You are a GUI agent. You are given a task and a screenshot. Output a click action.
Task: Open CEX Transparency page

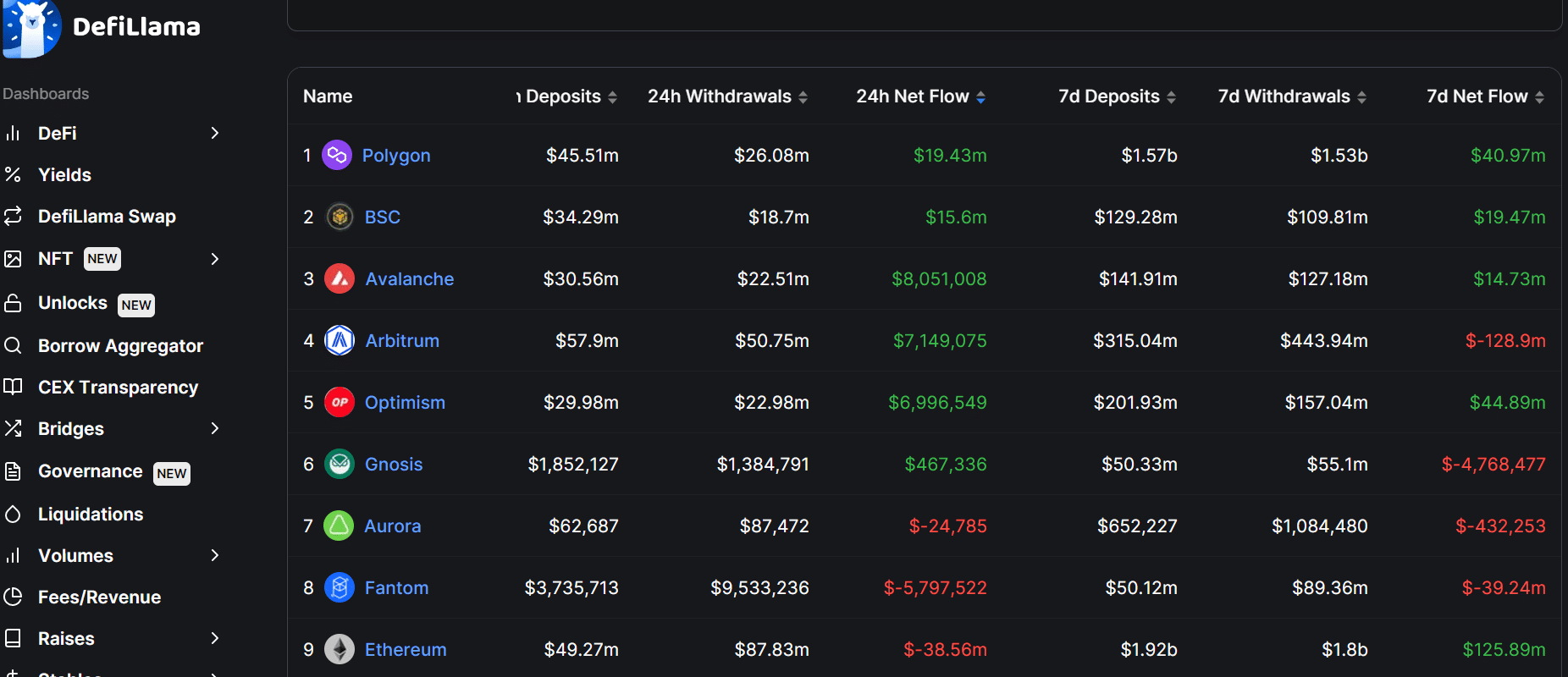click(118, 387)
